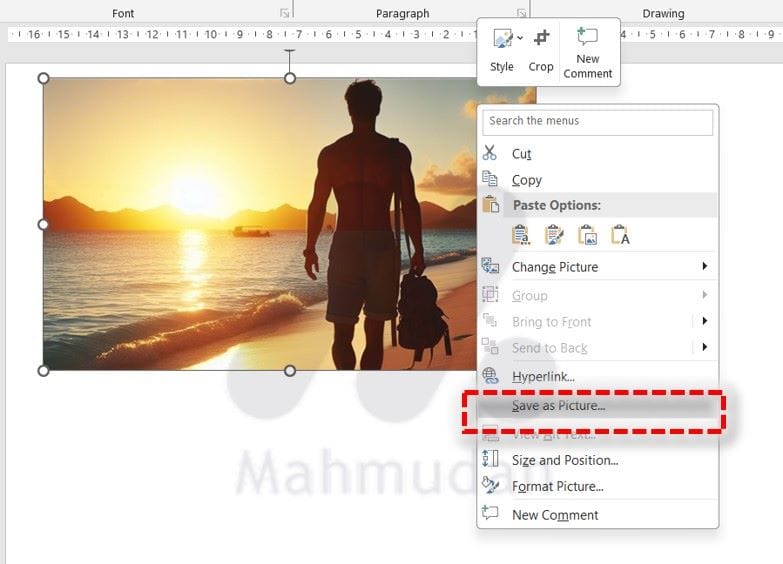783x564 pixels.
Task: Click the Format Picture icon
Action: pos(490,486)
